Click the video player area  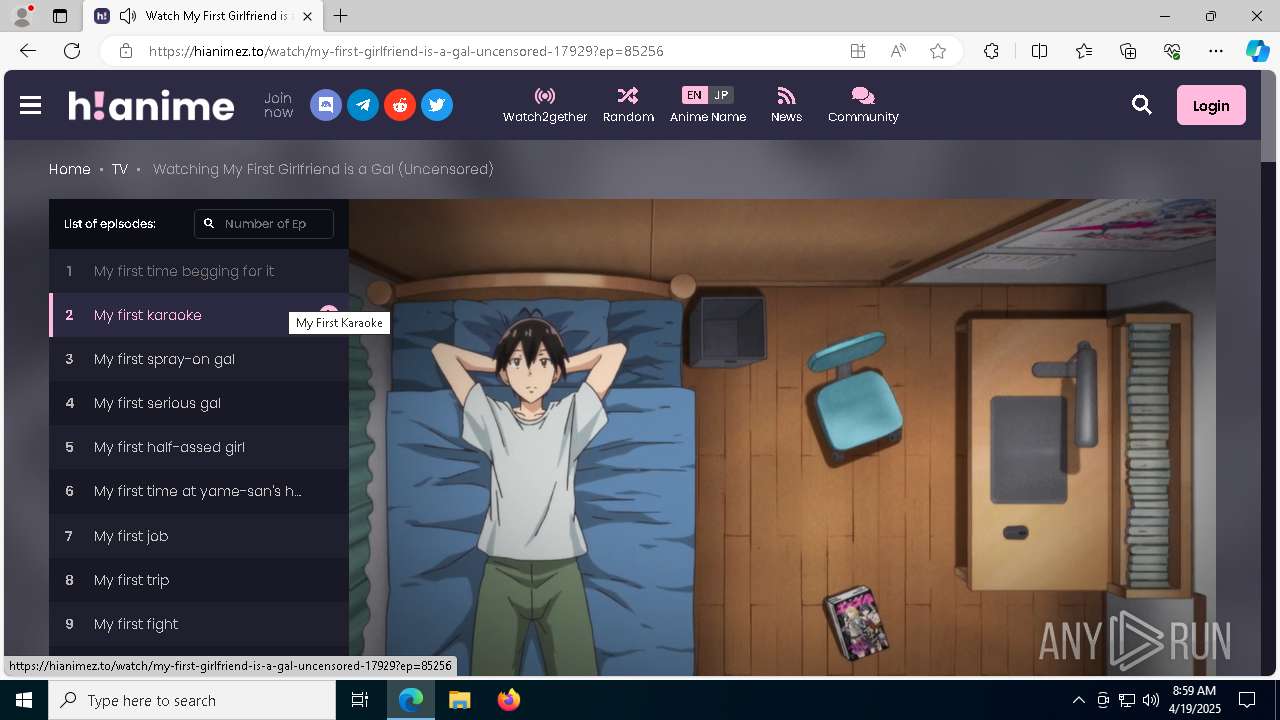point(782,437)
